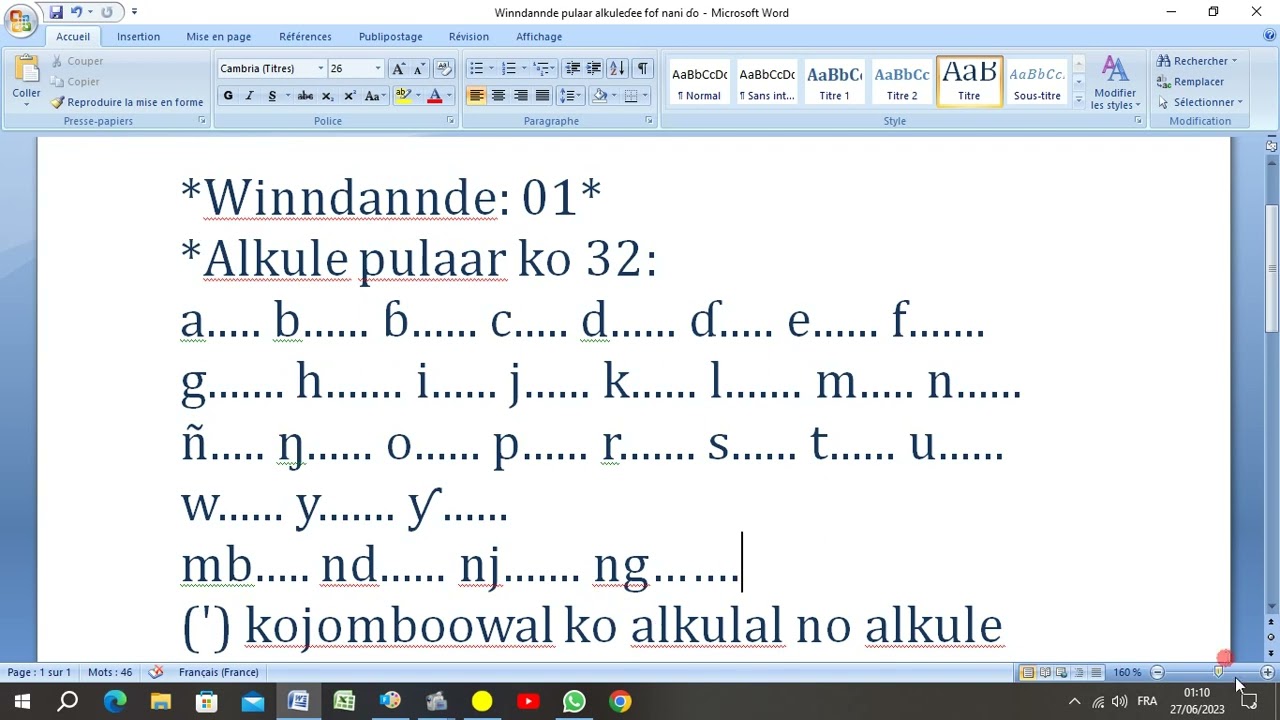The height and width of the screenshot is (720, 1280).
Task: Click Reproduire la mise en forme
Action: pos(127,102)
